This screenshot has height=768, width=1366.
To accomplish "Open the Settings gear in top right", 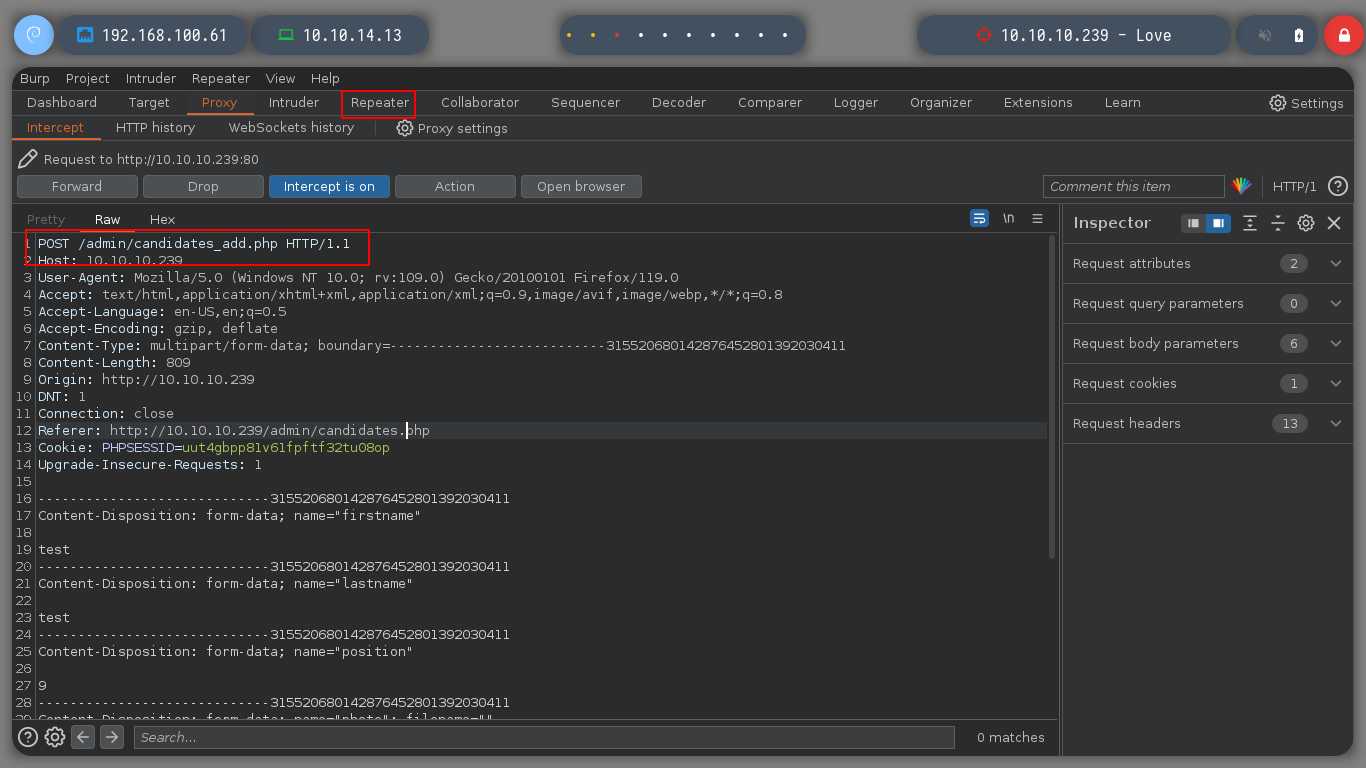I will [1306, 103].
